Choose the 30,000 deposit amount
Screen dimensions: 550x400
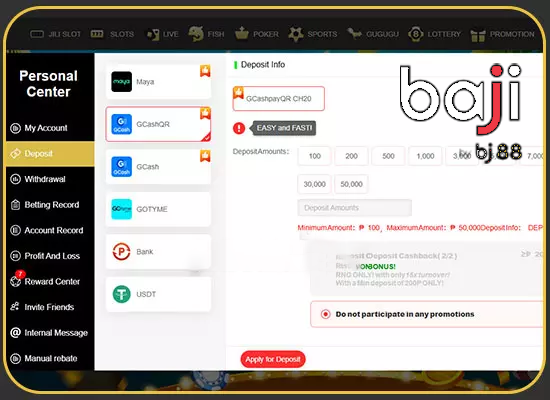click(x=315, y=184)
